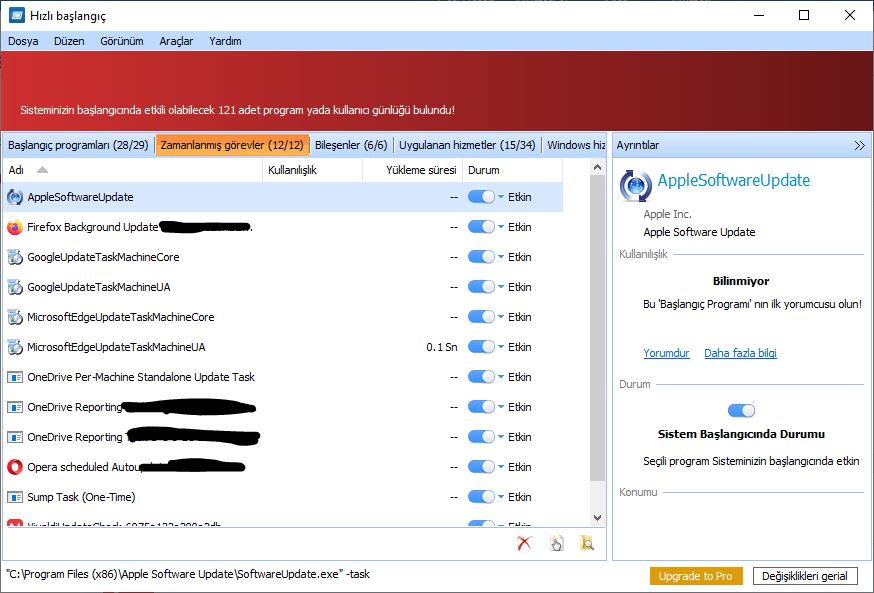Click the SoftwareUpdate.exe command path text
The image size is (874, 593).
pyautogui.click(x=188, y=574)
